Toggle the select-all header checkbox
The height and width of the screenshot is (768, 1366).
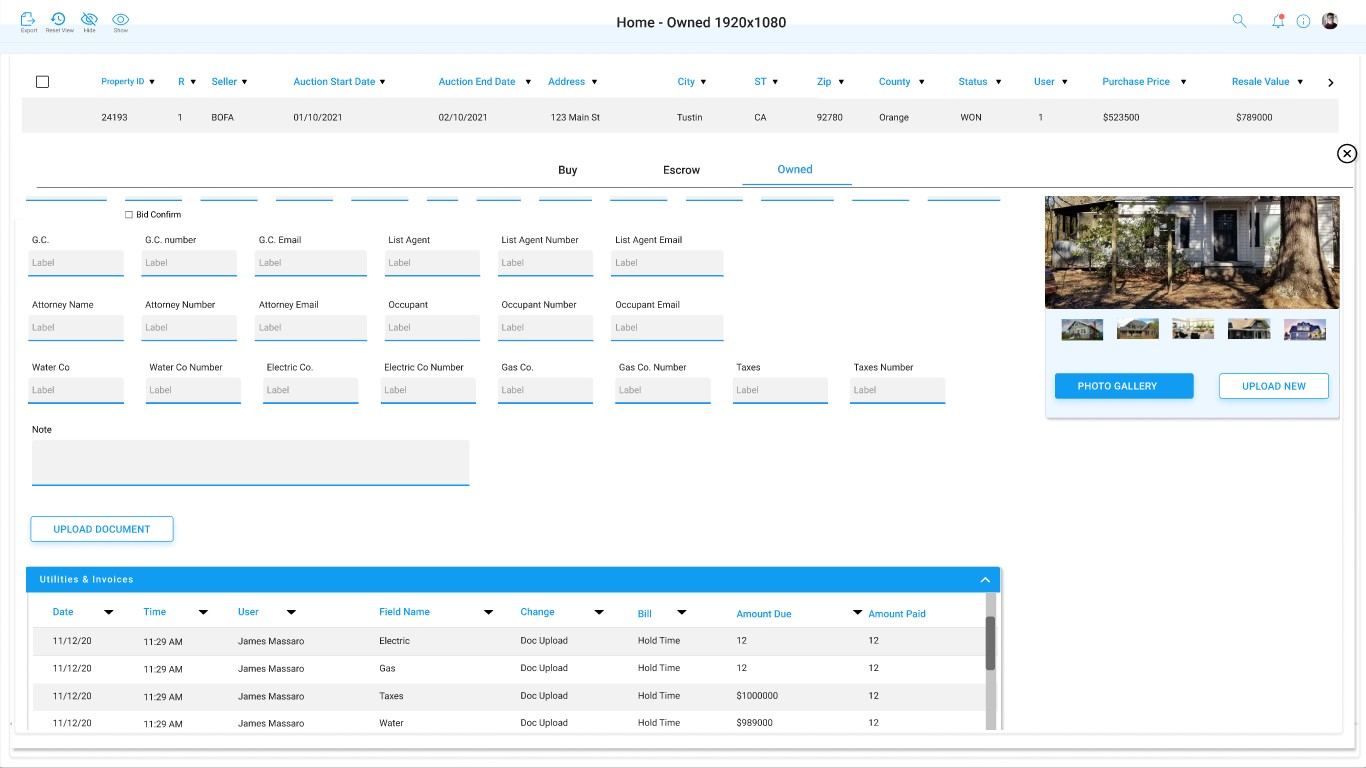(42, 82)
